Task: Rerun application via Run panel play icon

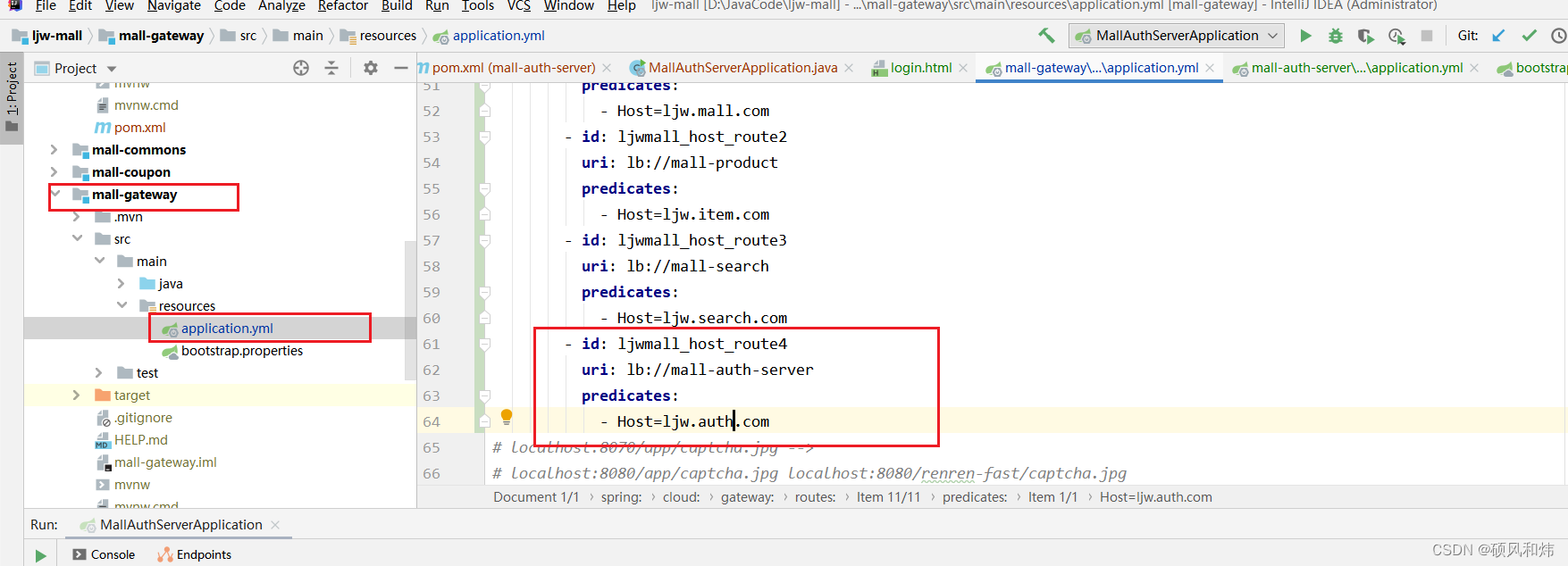Action: coord(40,555)
